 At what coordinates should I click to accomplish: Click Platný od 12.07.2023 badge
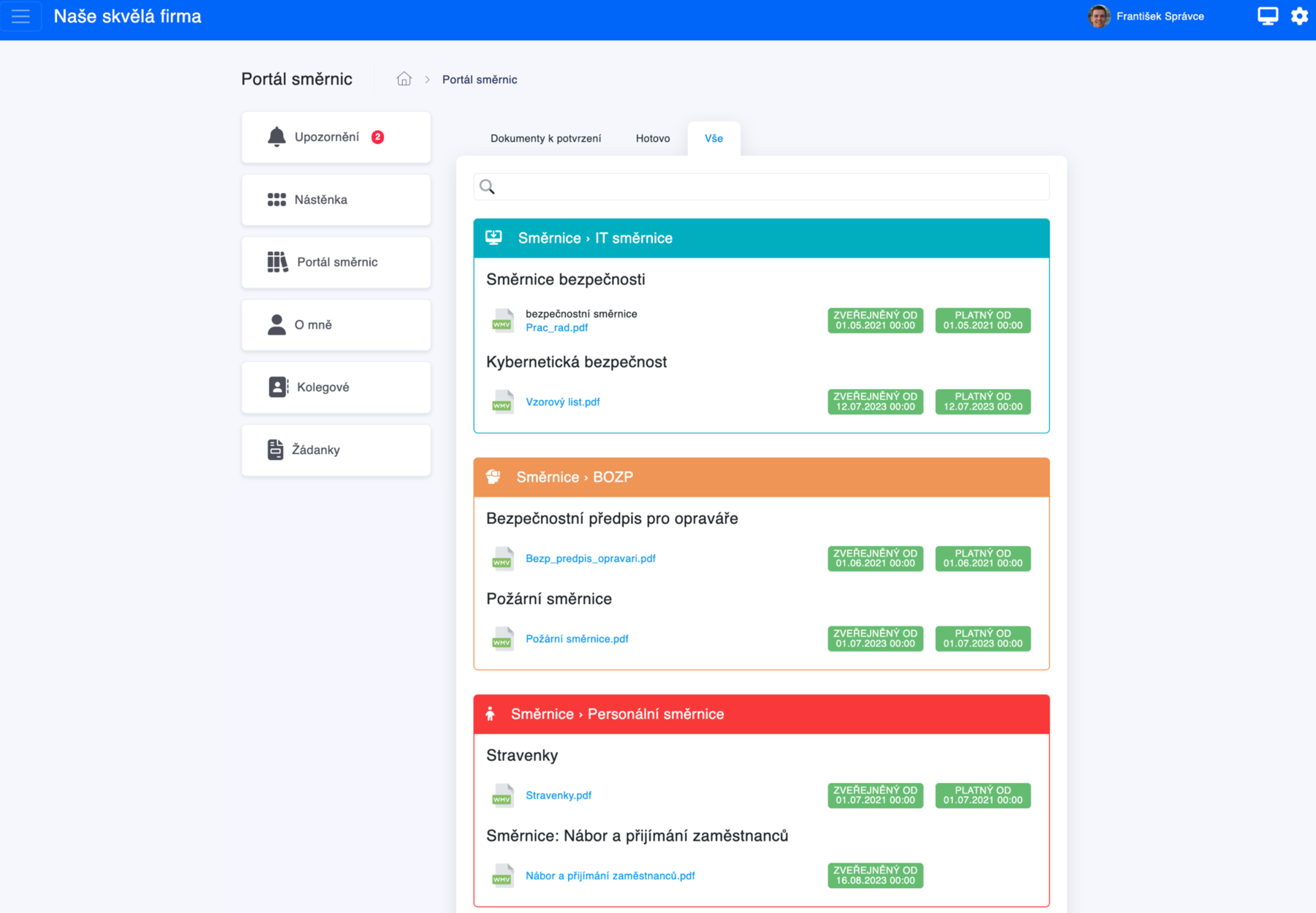click(x=983, y=401)
